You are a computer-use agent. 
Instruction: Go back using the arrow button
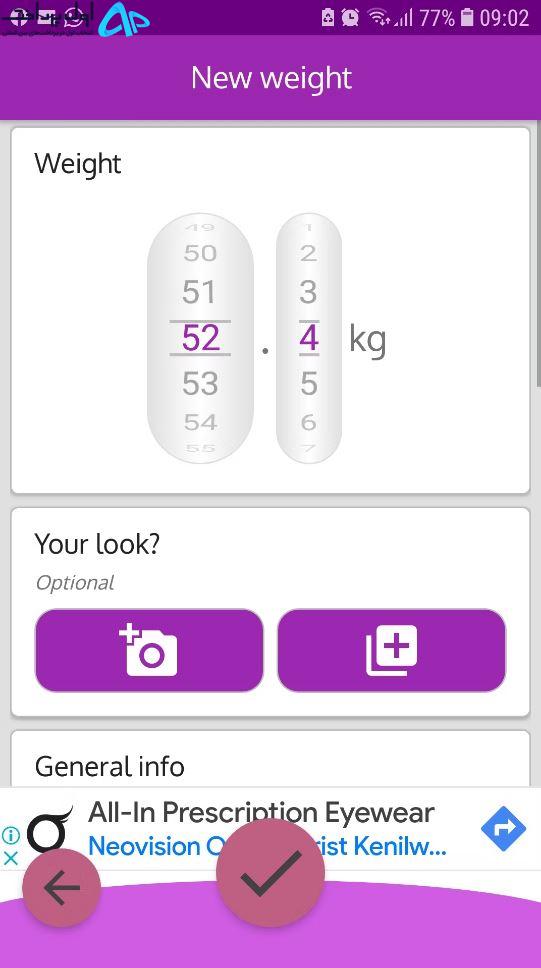(x=62, y=888)
